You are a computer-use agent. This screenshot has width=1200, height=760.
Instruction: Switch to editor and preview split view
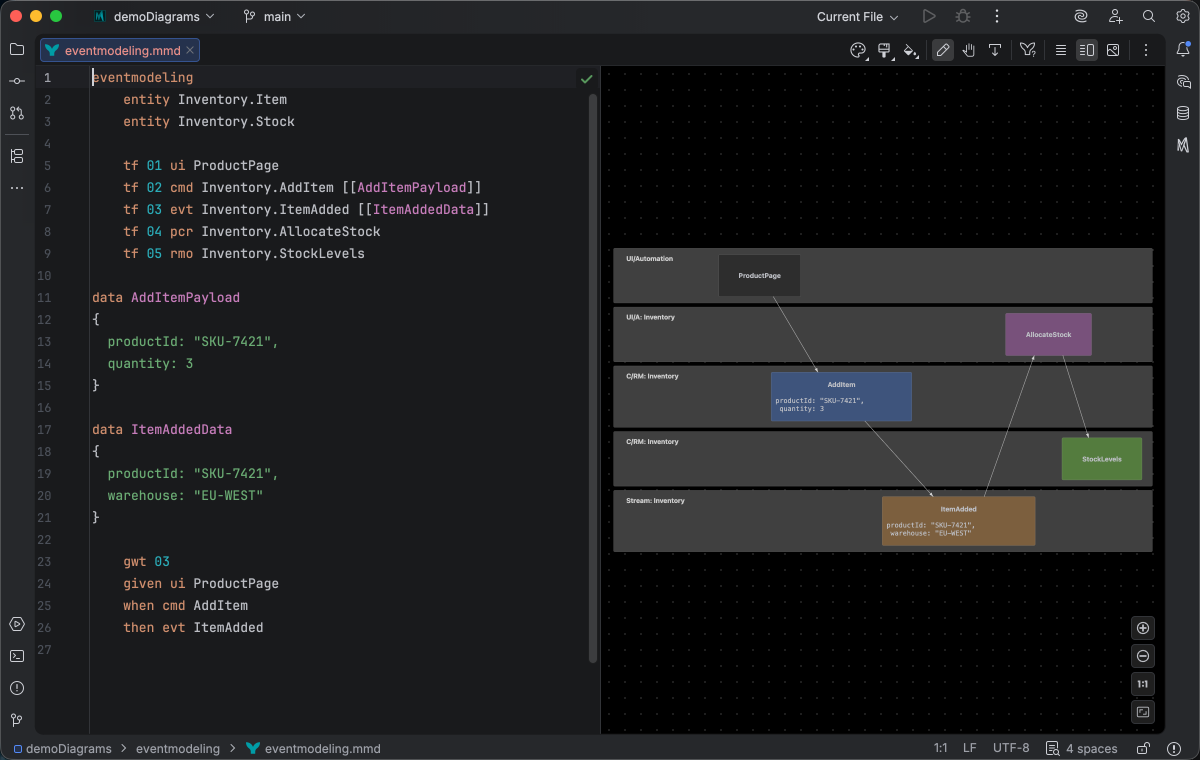click(x=1087, y=50)
